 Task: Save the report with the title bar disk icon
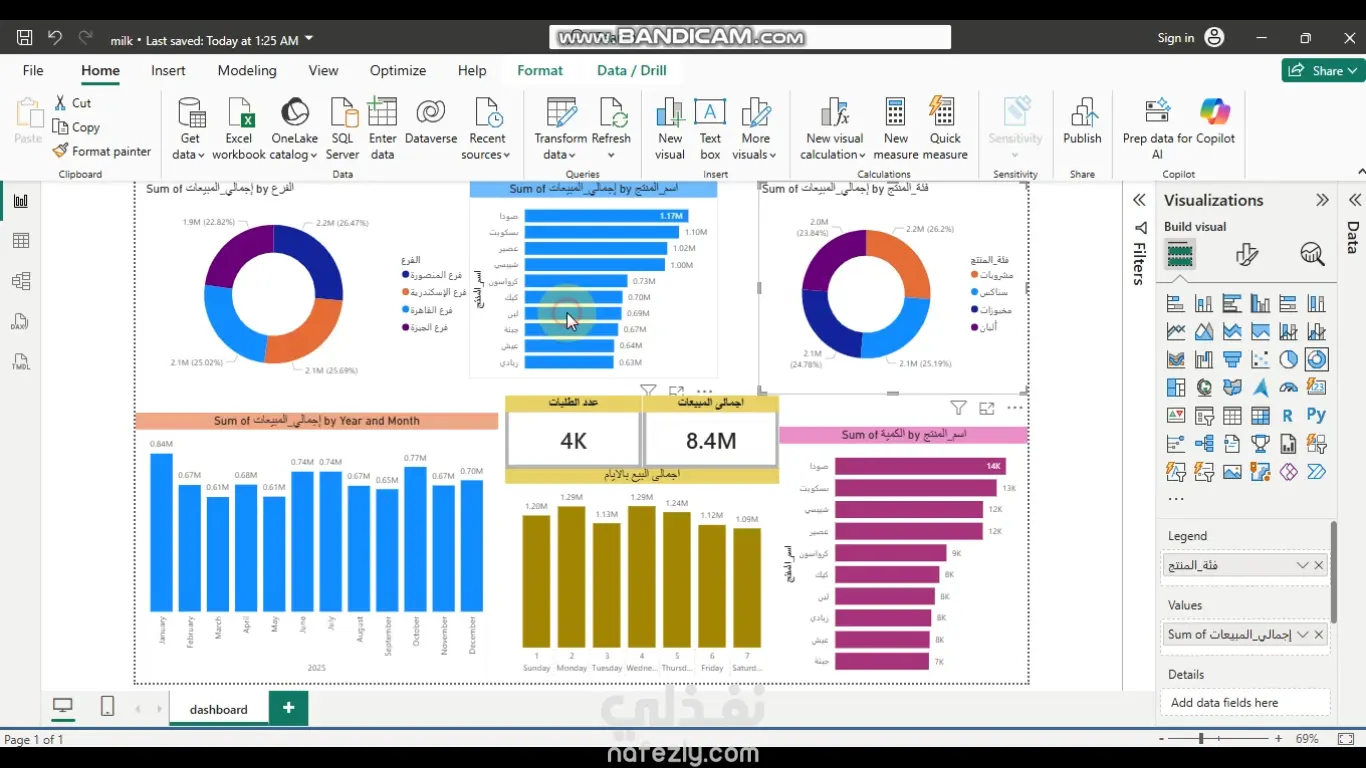click(x=25, y=38)
